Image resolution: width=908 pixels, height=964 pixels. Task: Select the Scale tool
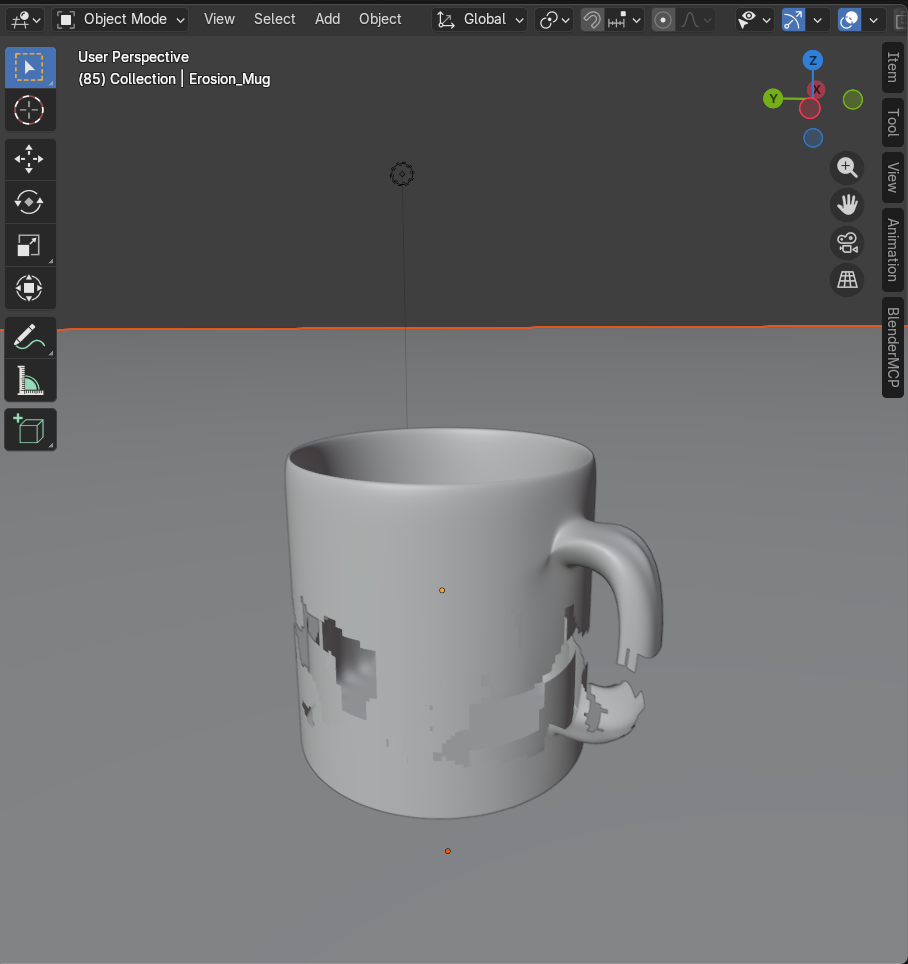(30, 244)
